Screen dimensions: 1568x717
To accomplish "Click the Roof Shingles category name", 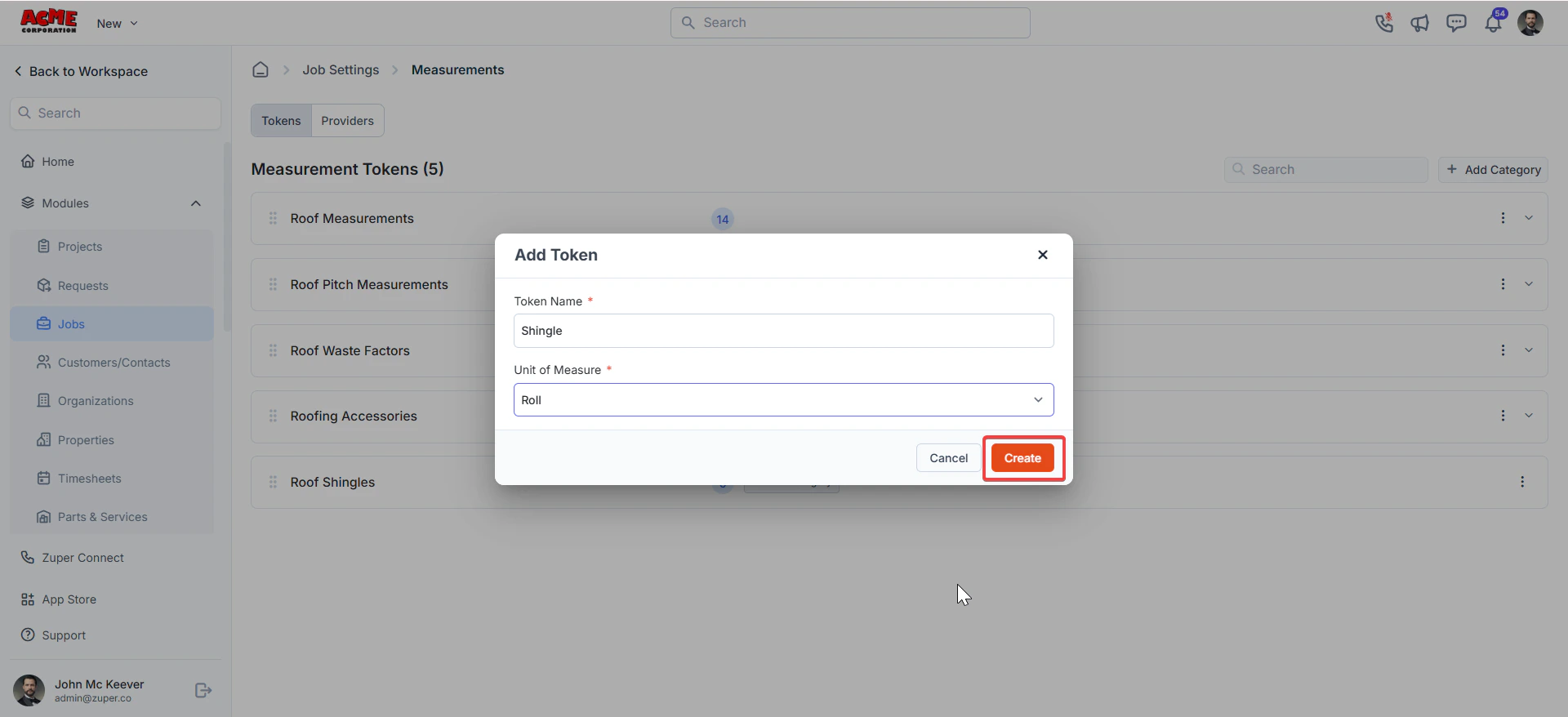I will [x=332, y=483].
